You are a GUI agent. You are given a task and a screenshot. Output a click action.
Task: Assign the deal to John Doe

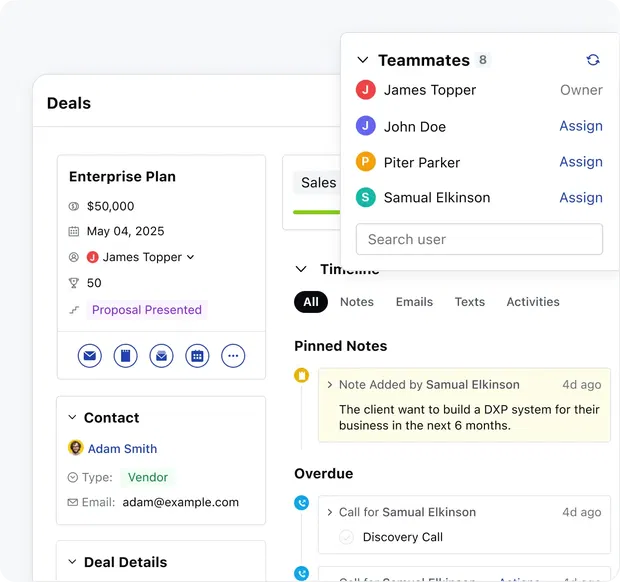coord(580,126)
